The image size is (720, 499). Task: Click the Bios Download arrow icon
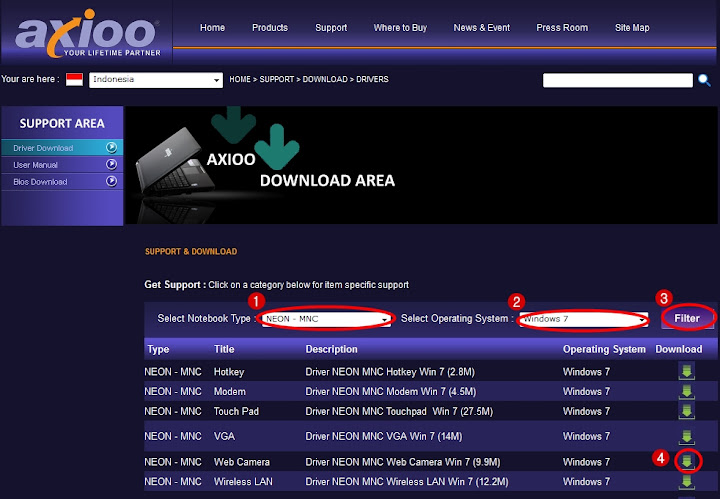[111, 181]
